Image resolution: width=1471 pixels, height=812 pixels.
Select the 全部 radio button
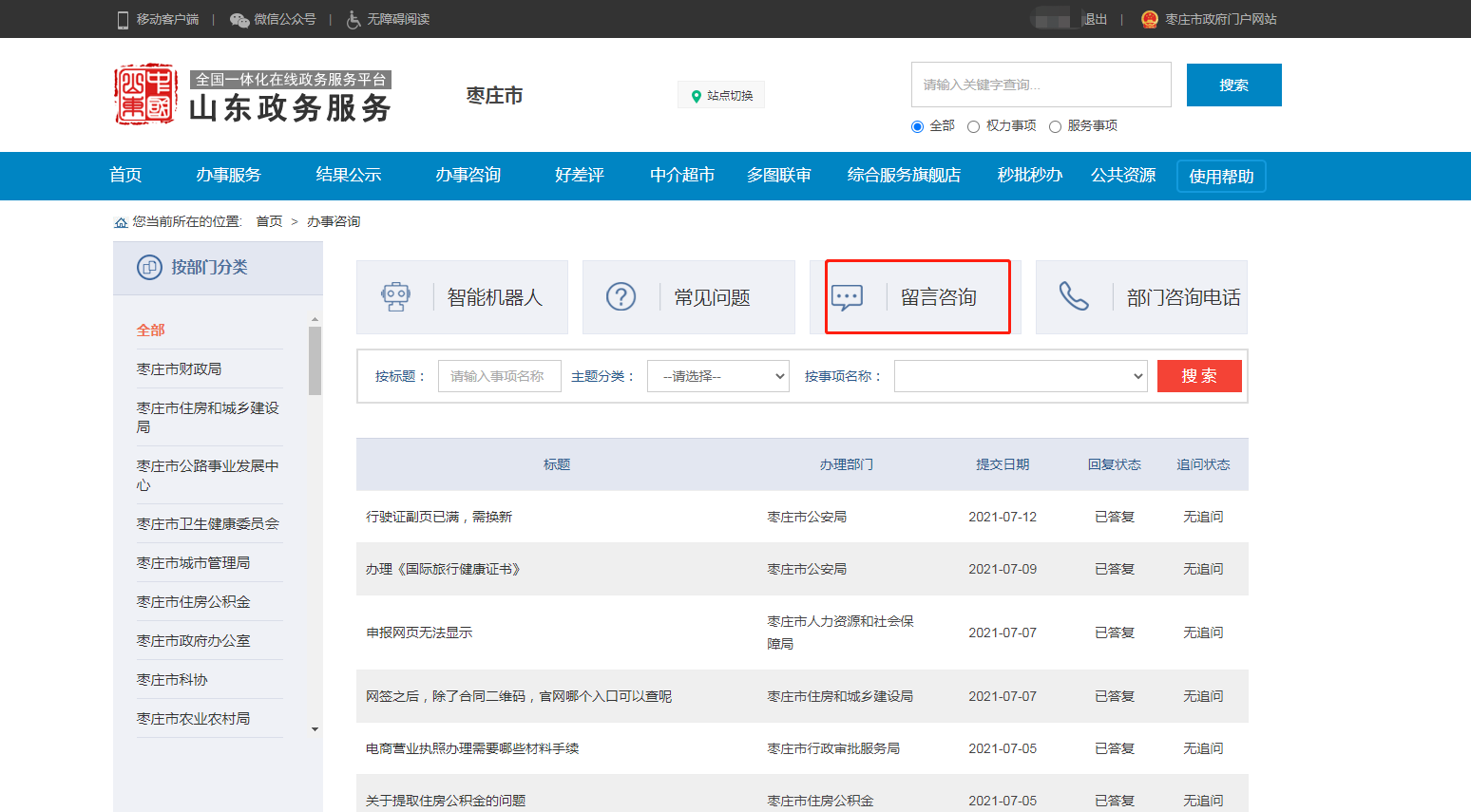918,126
